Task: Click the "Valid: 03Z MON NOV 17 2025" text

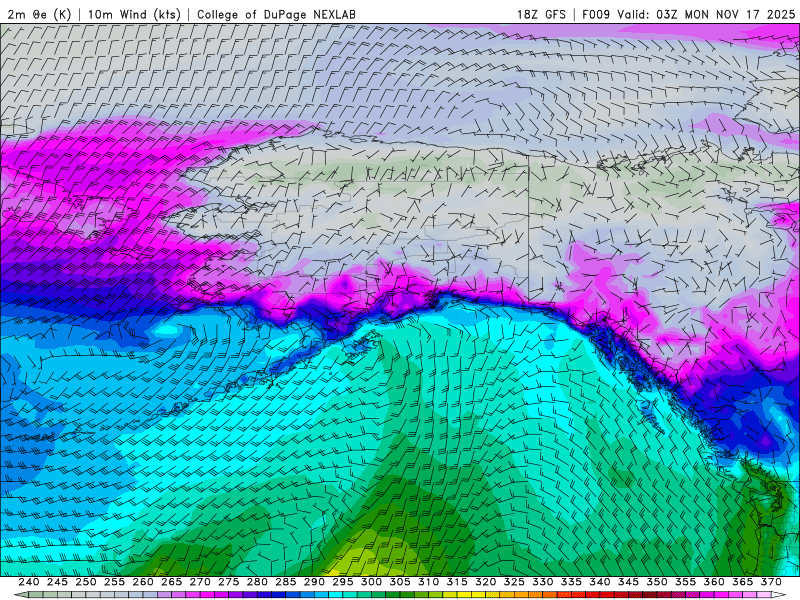Action: tap(706, 14)
